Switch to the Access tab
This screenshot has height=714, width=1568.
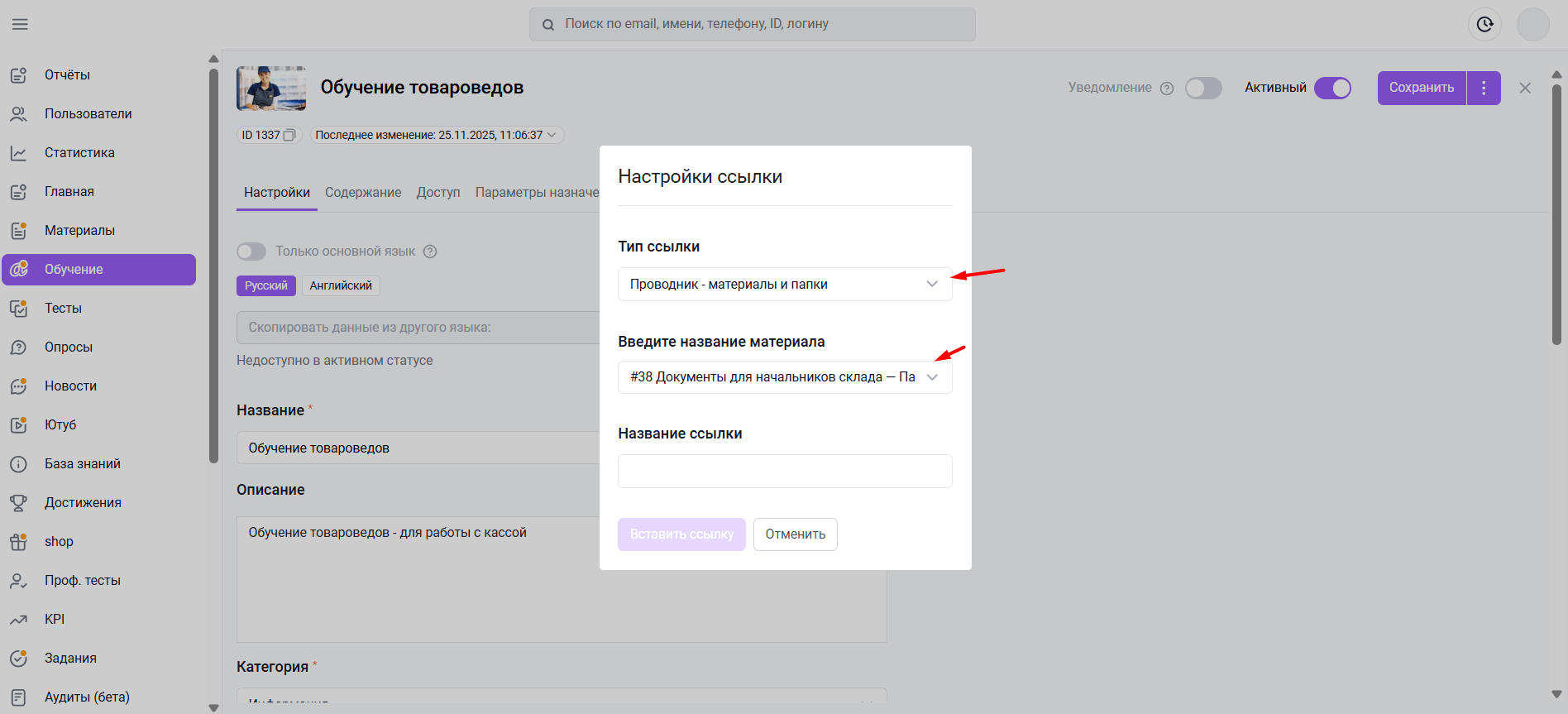pyautogui.click(x=438, y=192)
